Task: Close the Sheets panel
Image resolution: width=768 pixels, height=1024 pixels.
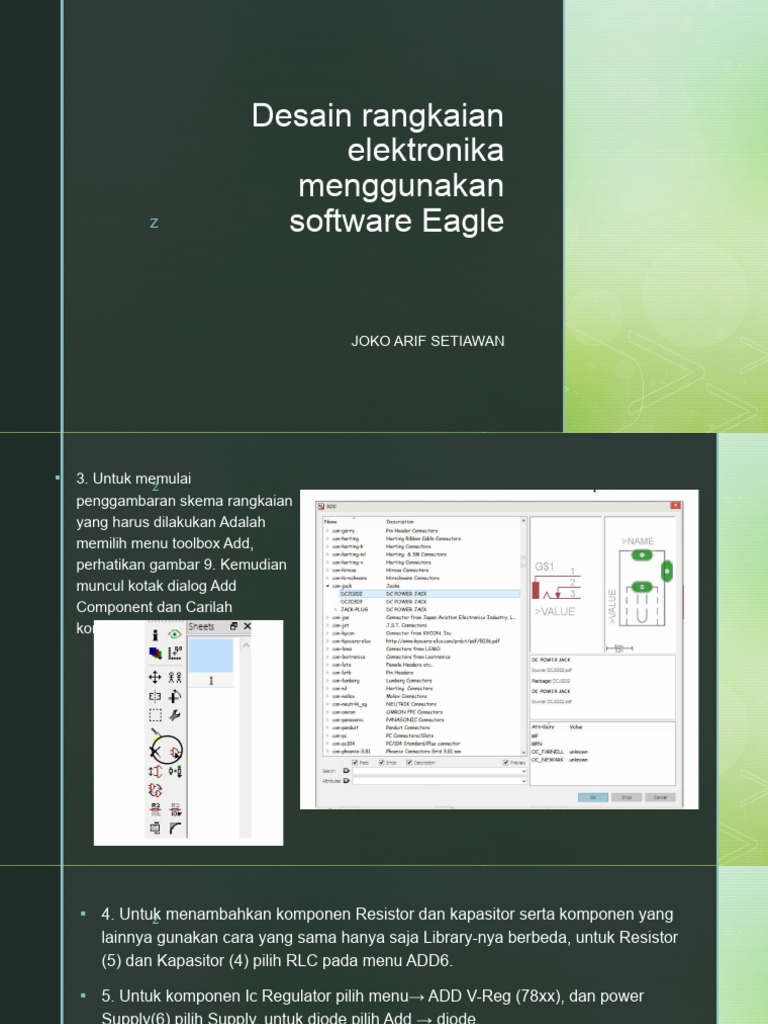Action: [247, 626]
